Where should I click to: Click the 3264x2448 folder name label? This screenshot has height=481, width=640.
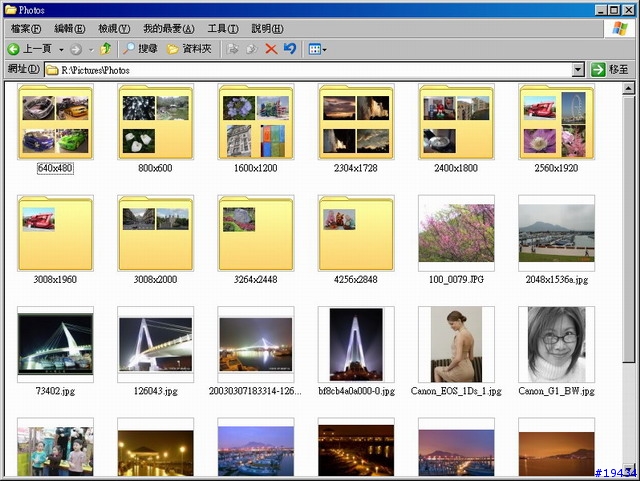(x=256, y=280)
